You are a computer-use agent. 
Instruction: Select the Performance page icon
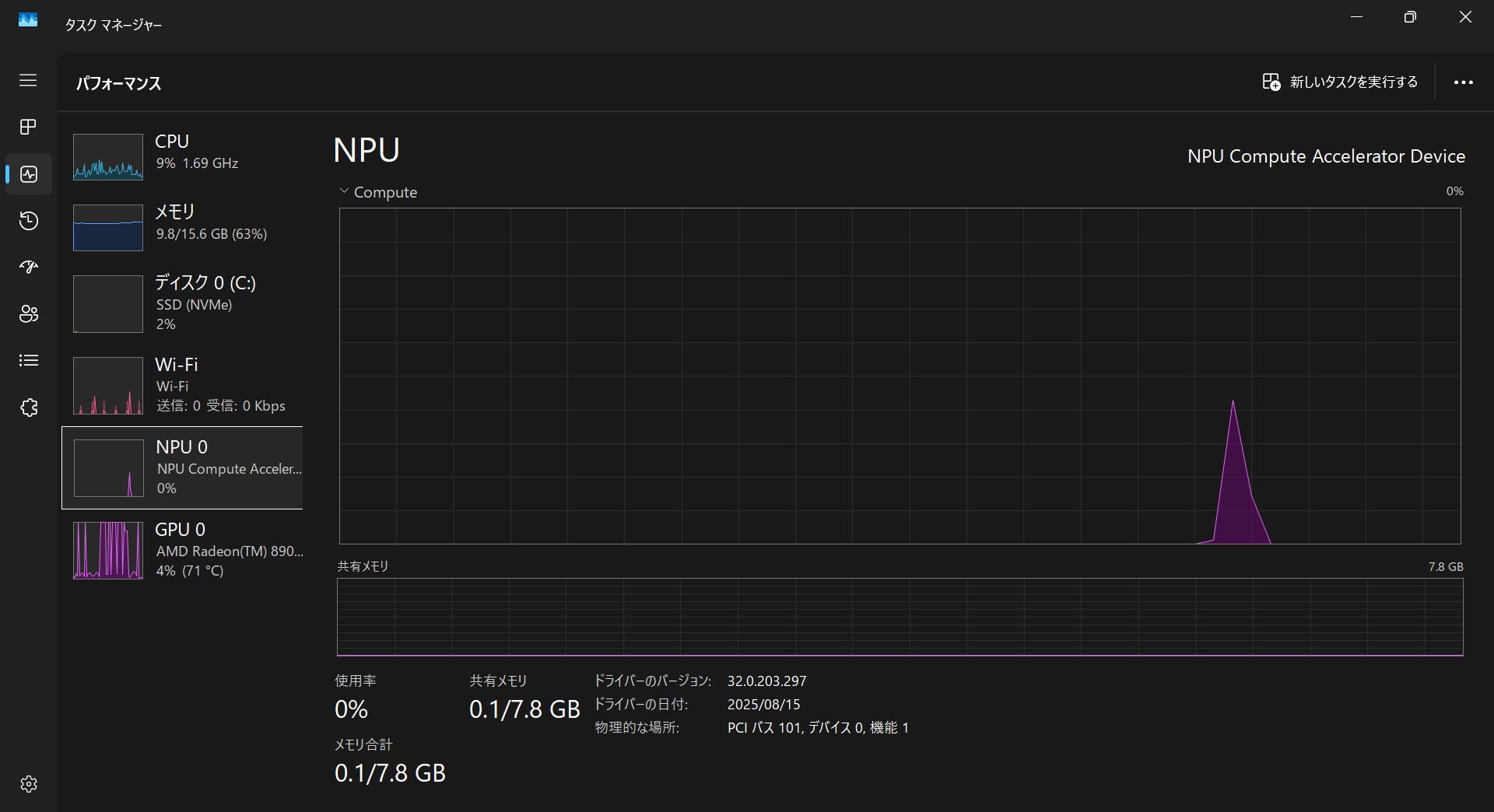tap(29, 174)
